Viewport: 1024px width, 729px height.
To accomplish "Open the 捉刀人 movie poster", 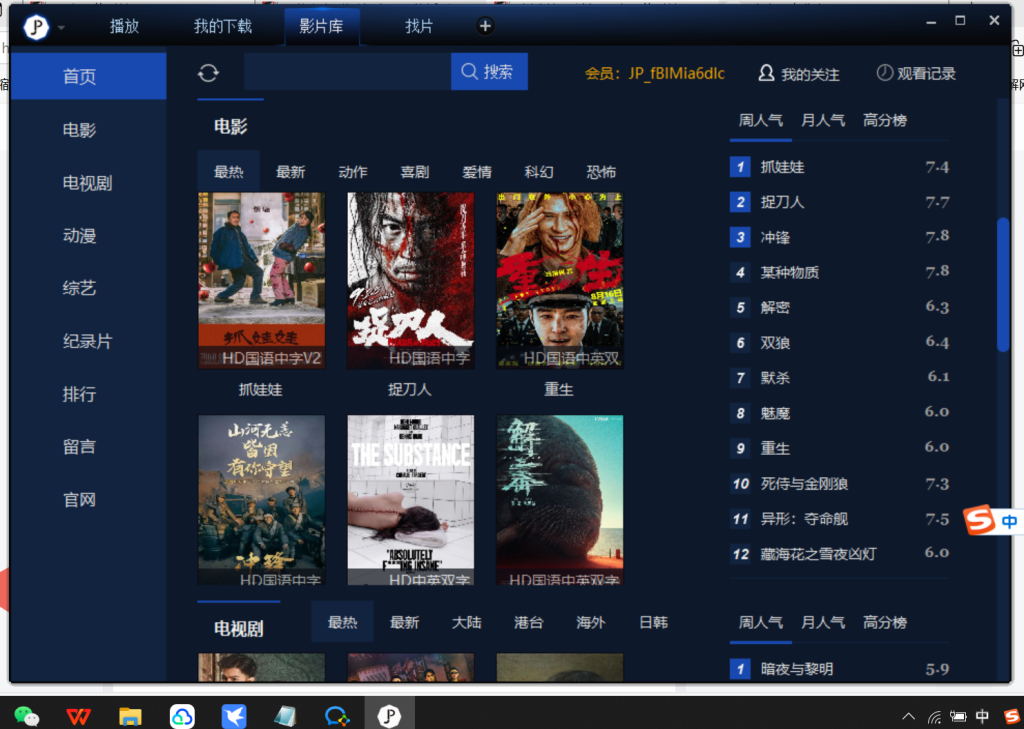I will pyautogui.click(x=411, y=280).
